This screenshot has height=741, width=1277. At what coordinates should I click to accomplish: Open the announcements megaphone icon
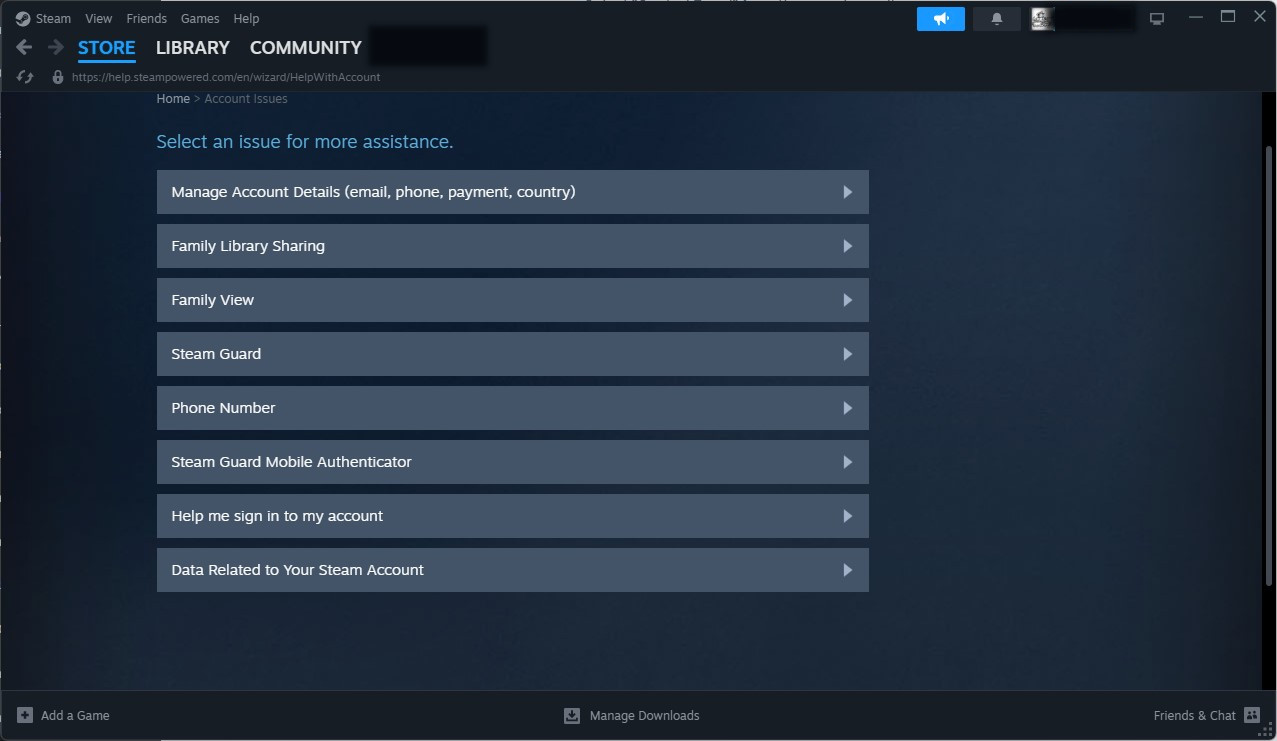point(939,18)
